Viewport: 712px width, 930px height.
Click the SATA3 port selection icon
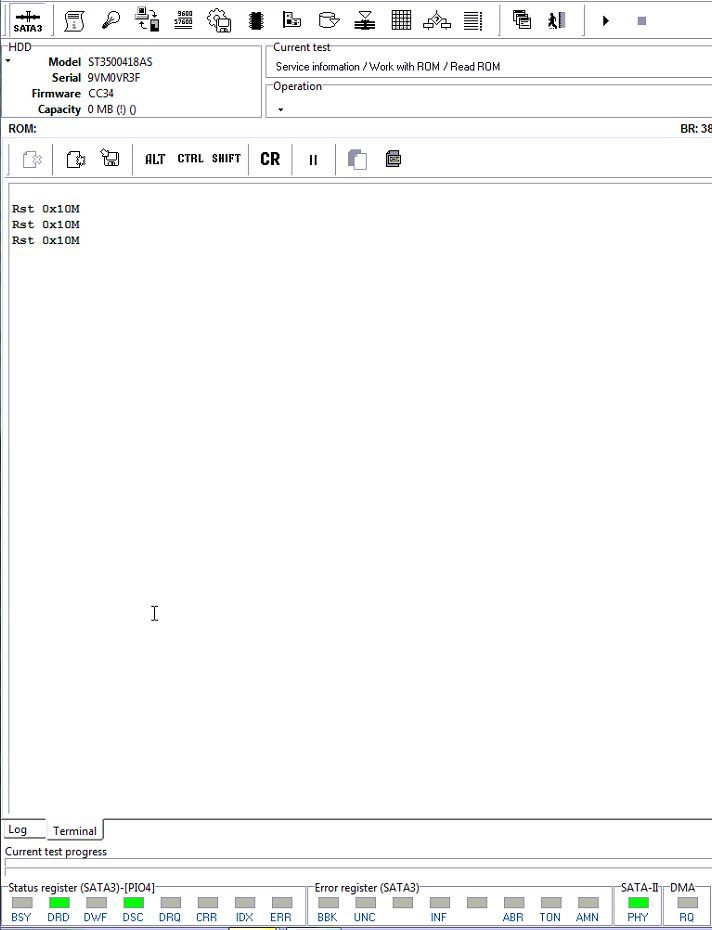[28, 20]
